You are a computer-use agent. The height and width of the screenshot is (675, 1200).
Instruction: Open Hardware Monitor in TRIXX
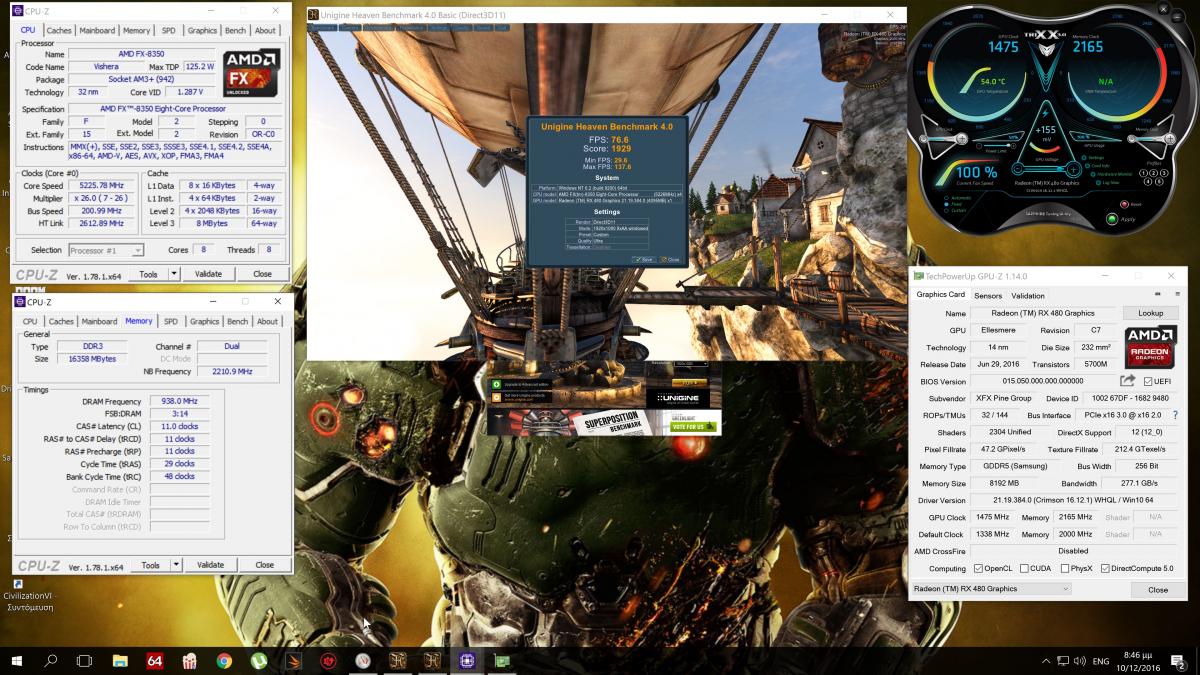1109,174
